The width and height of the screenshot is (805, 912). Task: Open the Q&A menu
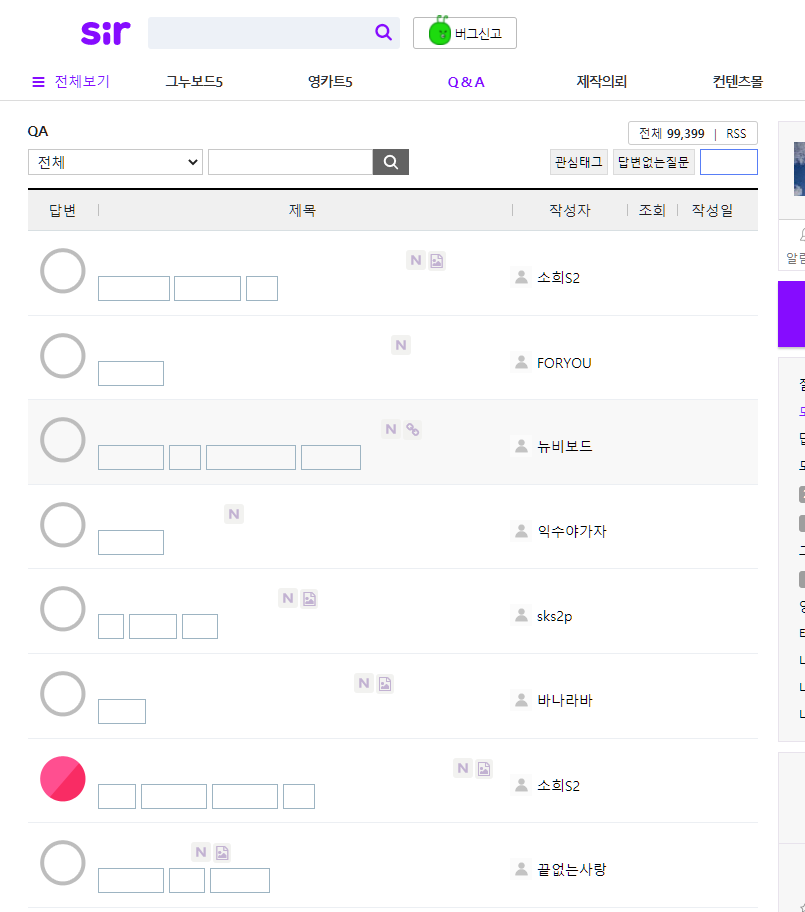pos(466,82)
